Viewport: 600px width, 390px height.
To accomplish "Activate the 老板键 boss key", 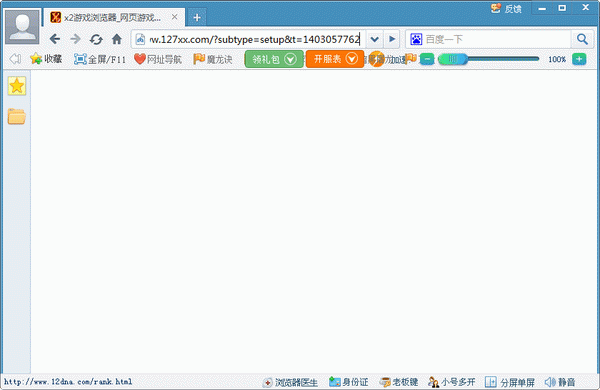I will point(398,382).
